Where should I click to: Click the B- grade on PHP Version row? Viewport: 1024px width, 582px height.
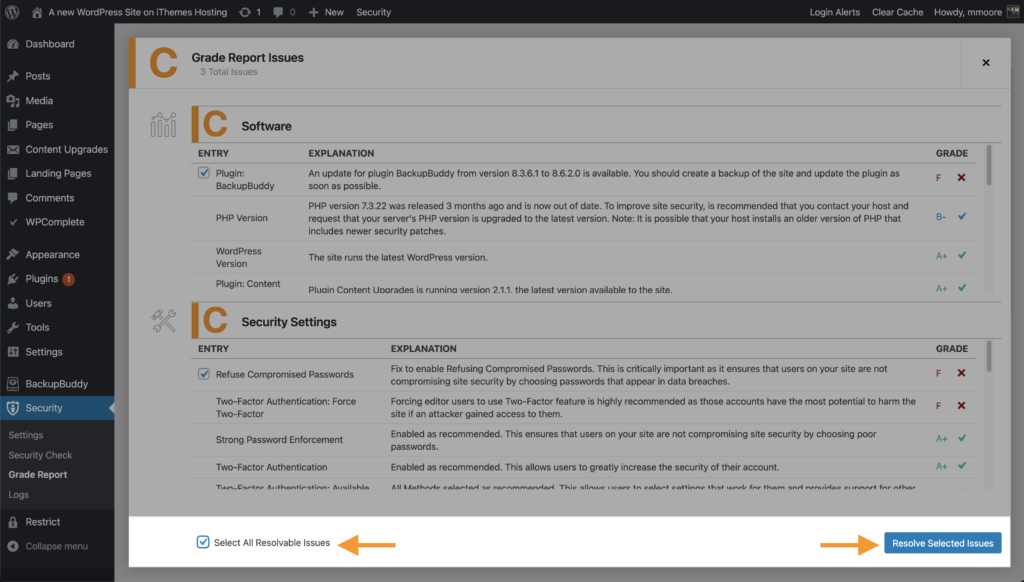(x=940, y=217)
